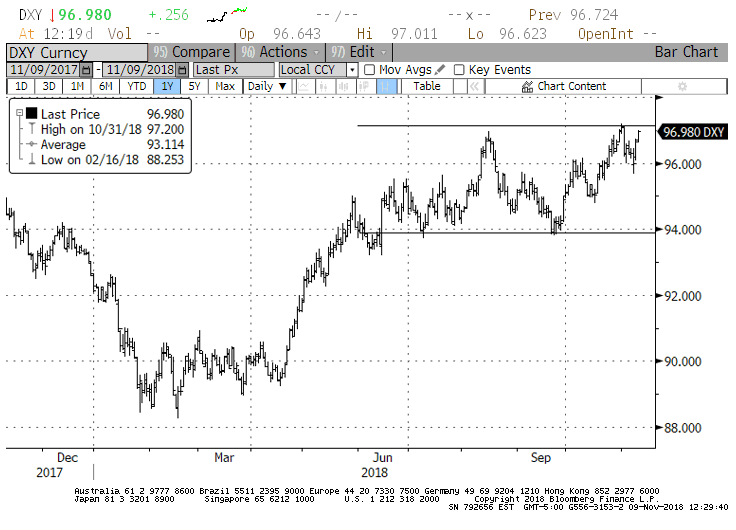The image size is (736, 530).
Task: Select the 1Y range tab
Action: click(x=167, y=87)
